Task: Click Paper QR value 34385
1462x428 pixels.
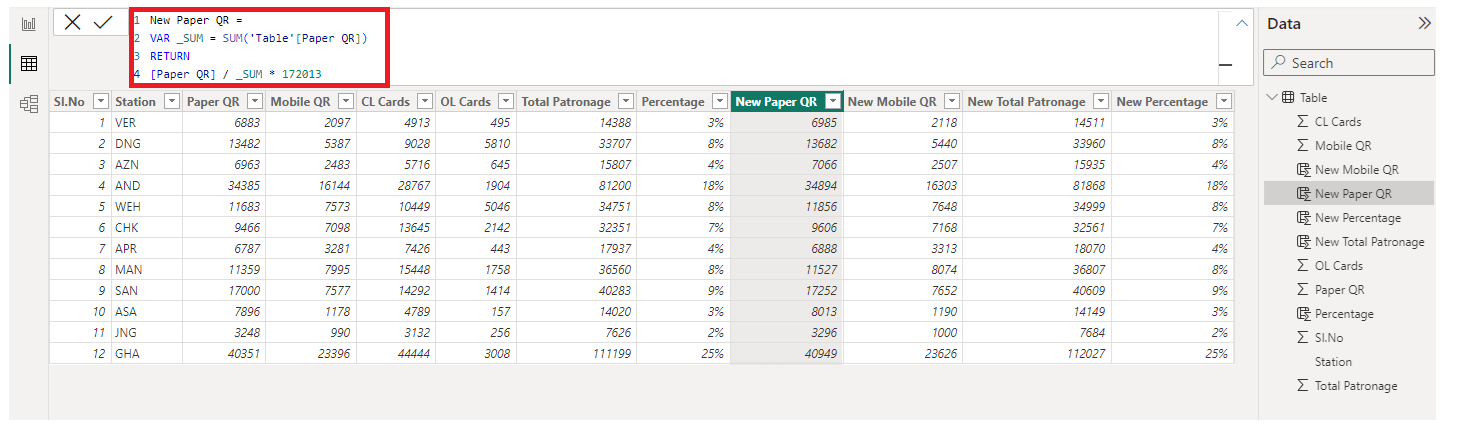Action: [x=222, y=186]
